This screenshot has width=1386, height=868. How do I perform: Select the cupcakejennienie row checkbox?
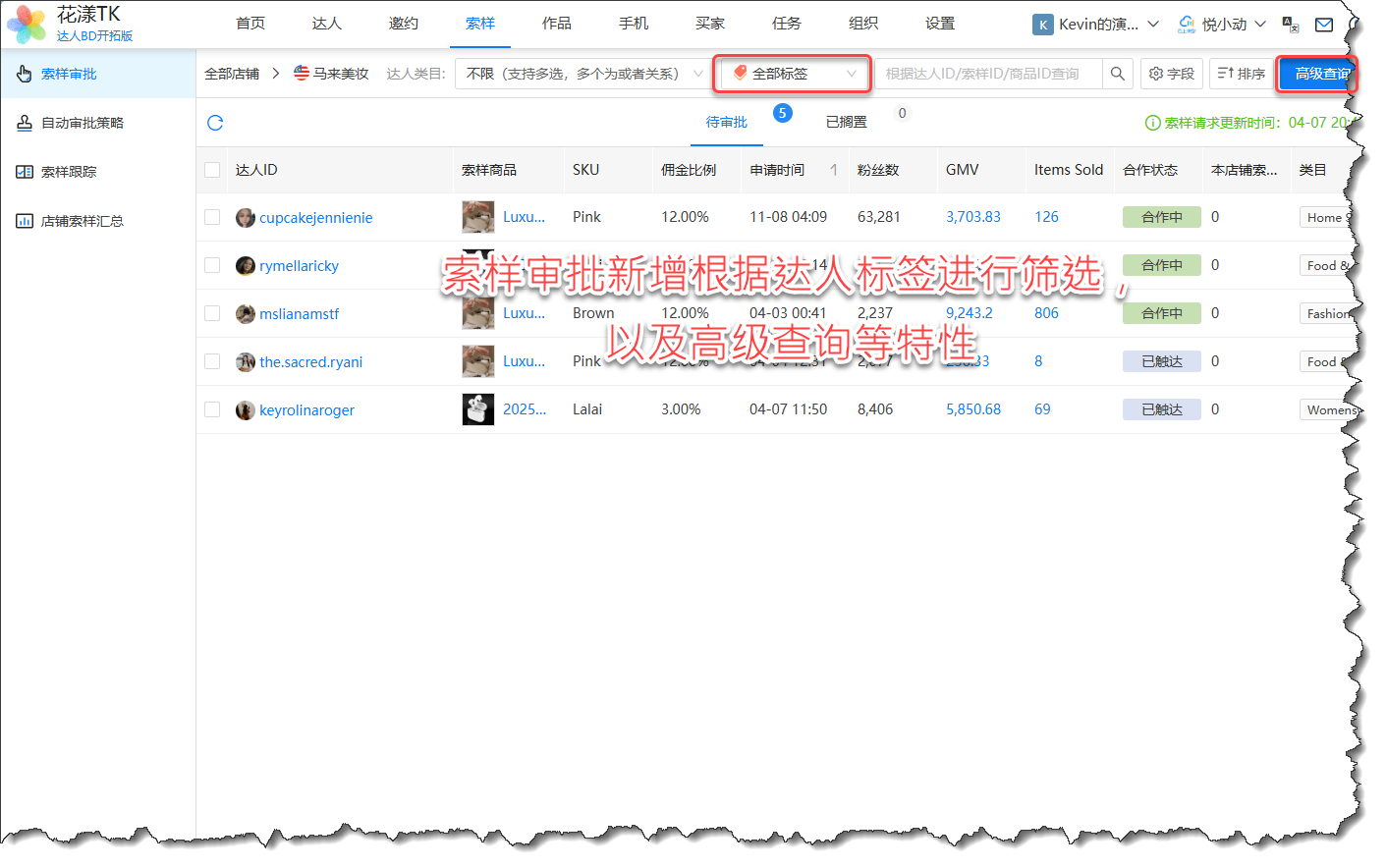212,217
